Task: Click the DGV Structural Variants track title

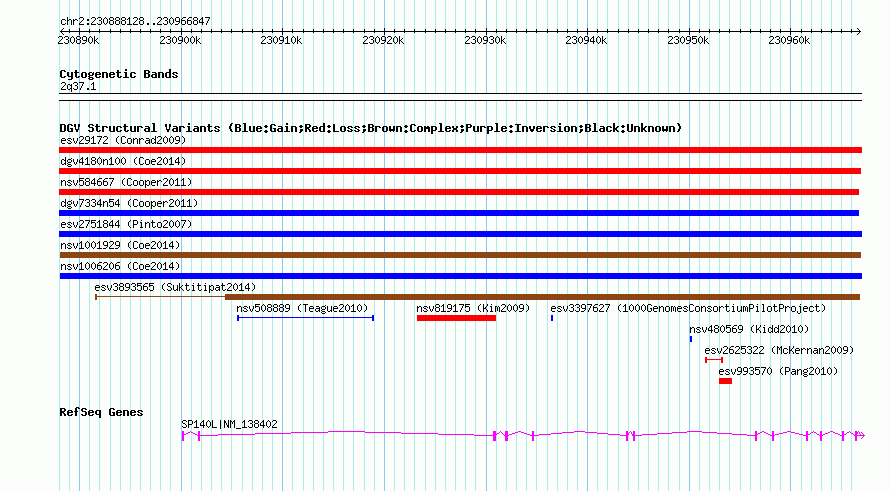Action: point(370,128)
